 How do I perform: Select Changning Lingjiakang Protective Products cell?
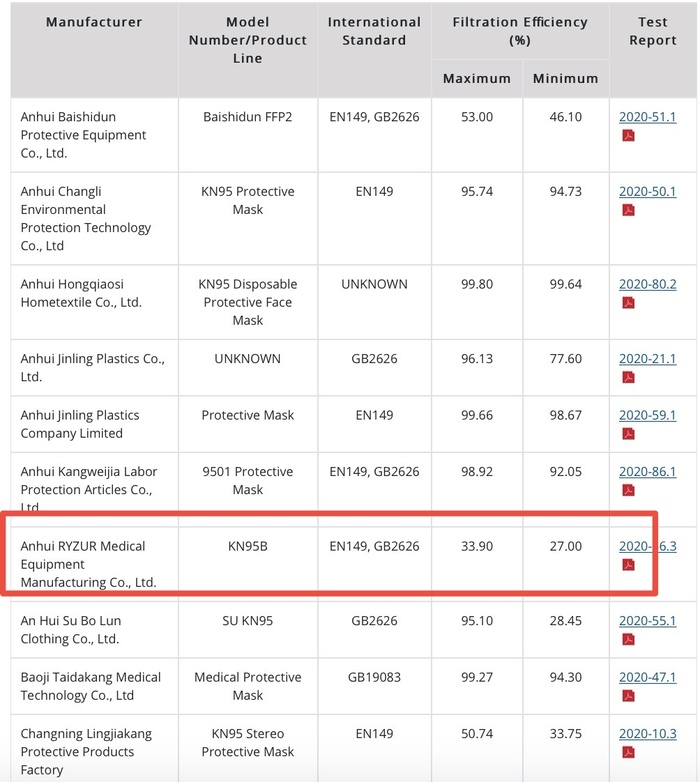click(x=94, y=748)
